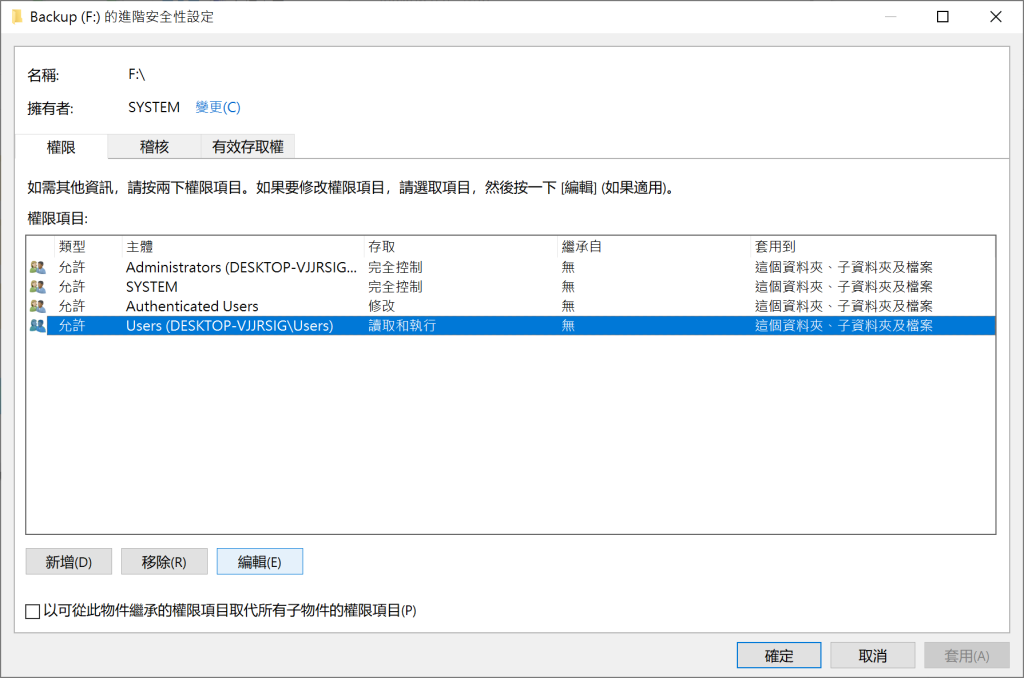Image resolution: width=1024 pixels, height=678 pixels.
Task: Click the 繼承自 column header
Action: tap(652, 246)
